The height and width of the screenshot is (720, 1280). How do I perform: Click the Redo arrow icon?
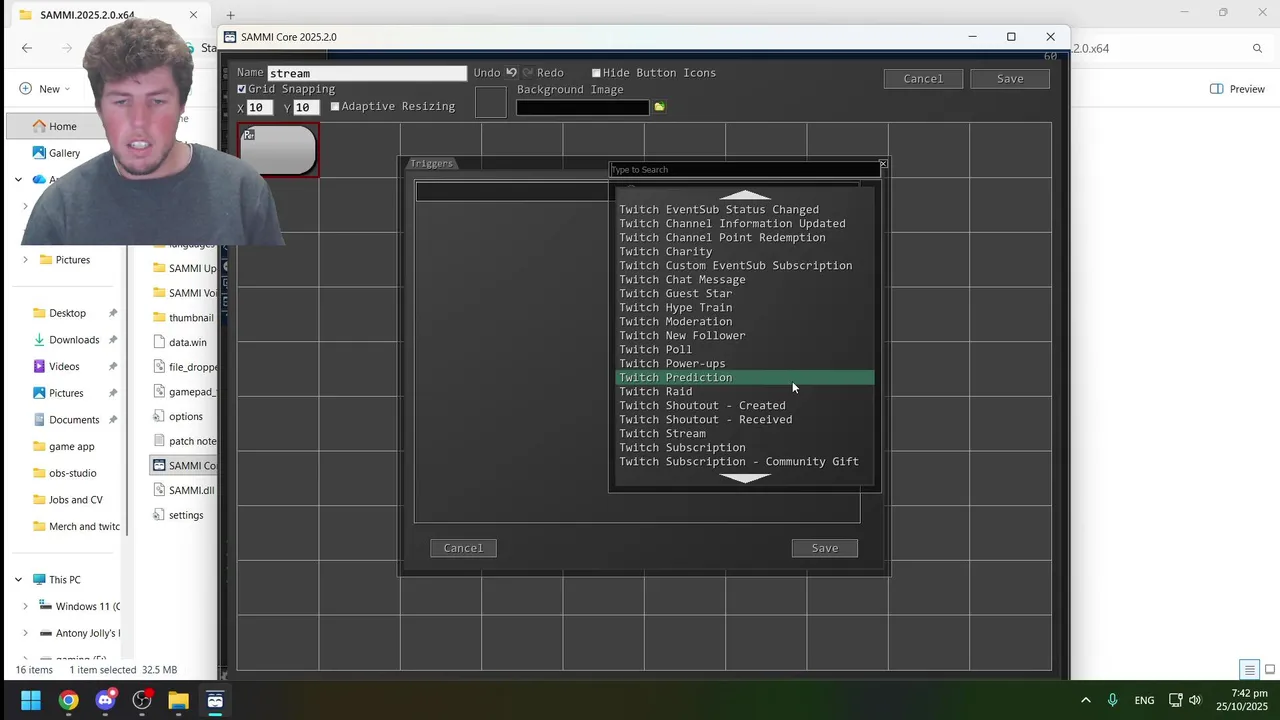pyautogui.click(x=527, y=73)
